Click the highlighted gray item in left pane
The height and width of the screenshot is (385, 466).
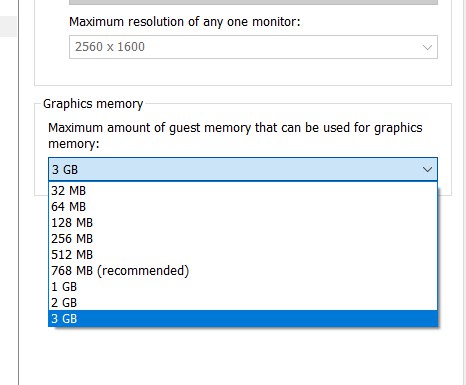8,26
